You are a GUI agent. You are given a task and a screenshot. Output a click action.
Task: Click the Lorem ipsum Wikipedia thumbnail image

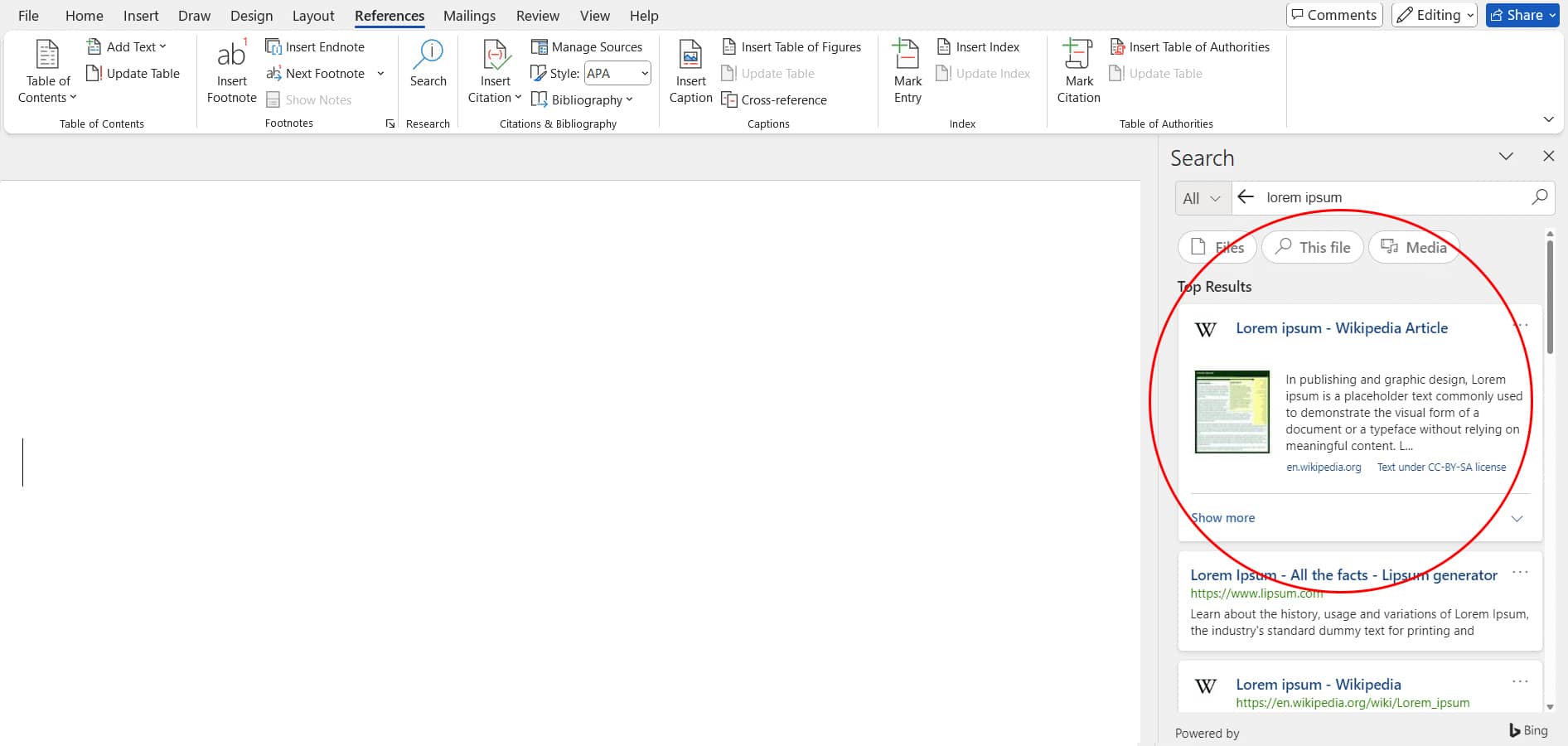coord(1232,412)
